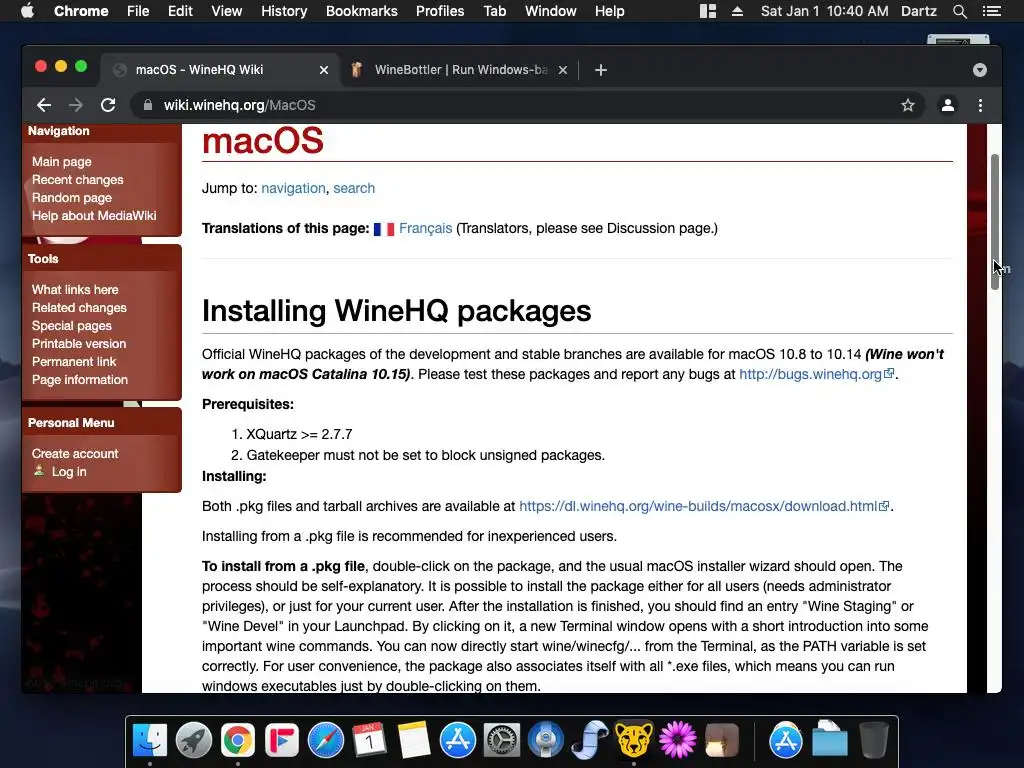Open the dl.winehq.org macosx download link
The image size is (1024, 768).
[703, 506]
